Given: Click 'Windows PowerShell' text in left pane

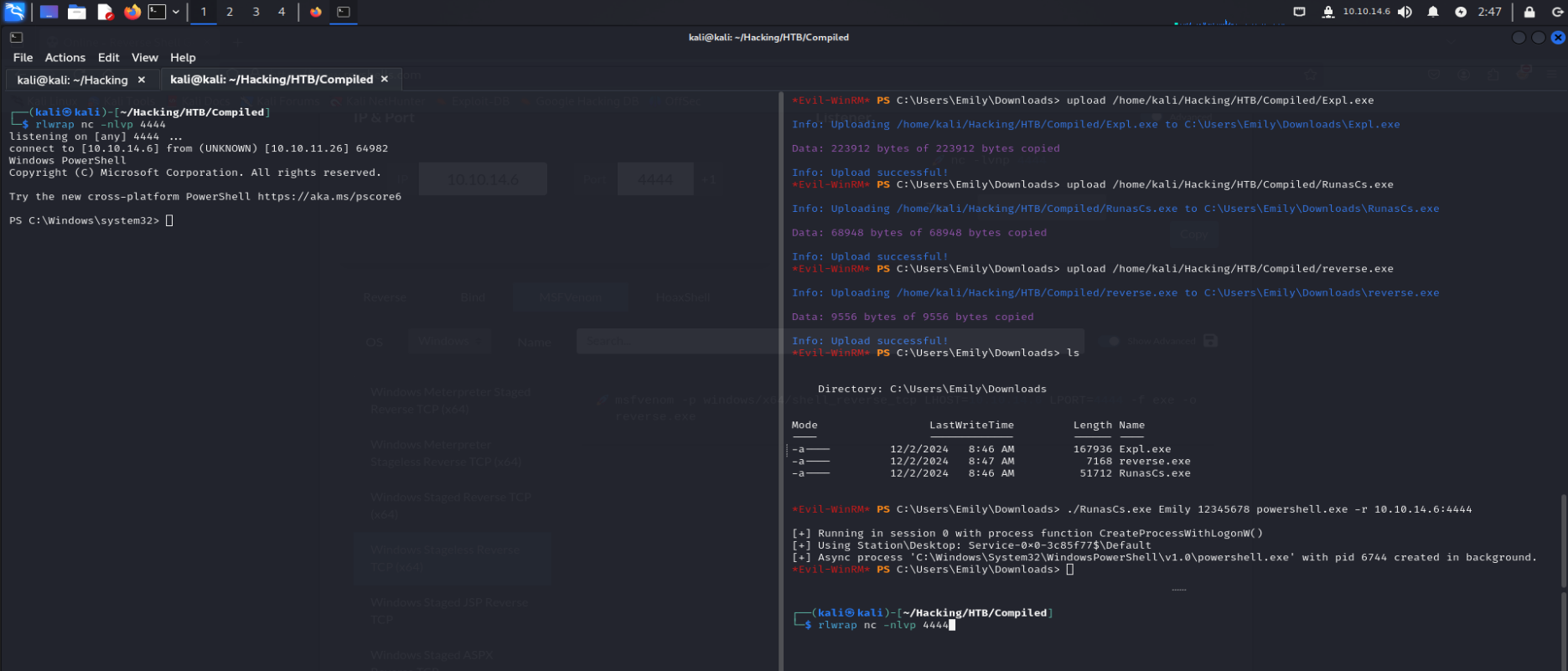Looking at the screenshot, I should [67, 160].
